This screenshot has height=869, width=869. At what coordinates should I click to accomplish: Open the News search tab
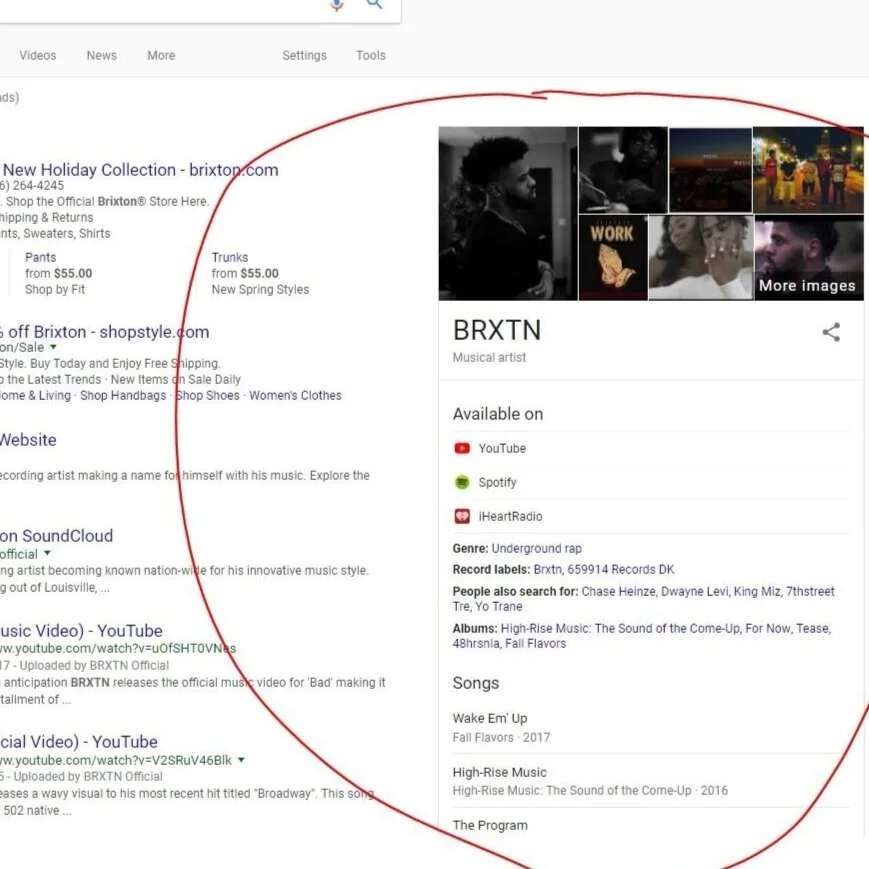tap(101, 55)
